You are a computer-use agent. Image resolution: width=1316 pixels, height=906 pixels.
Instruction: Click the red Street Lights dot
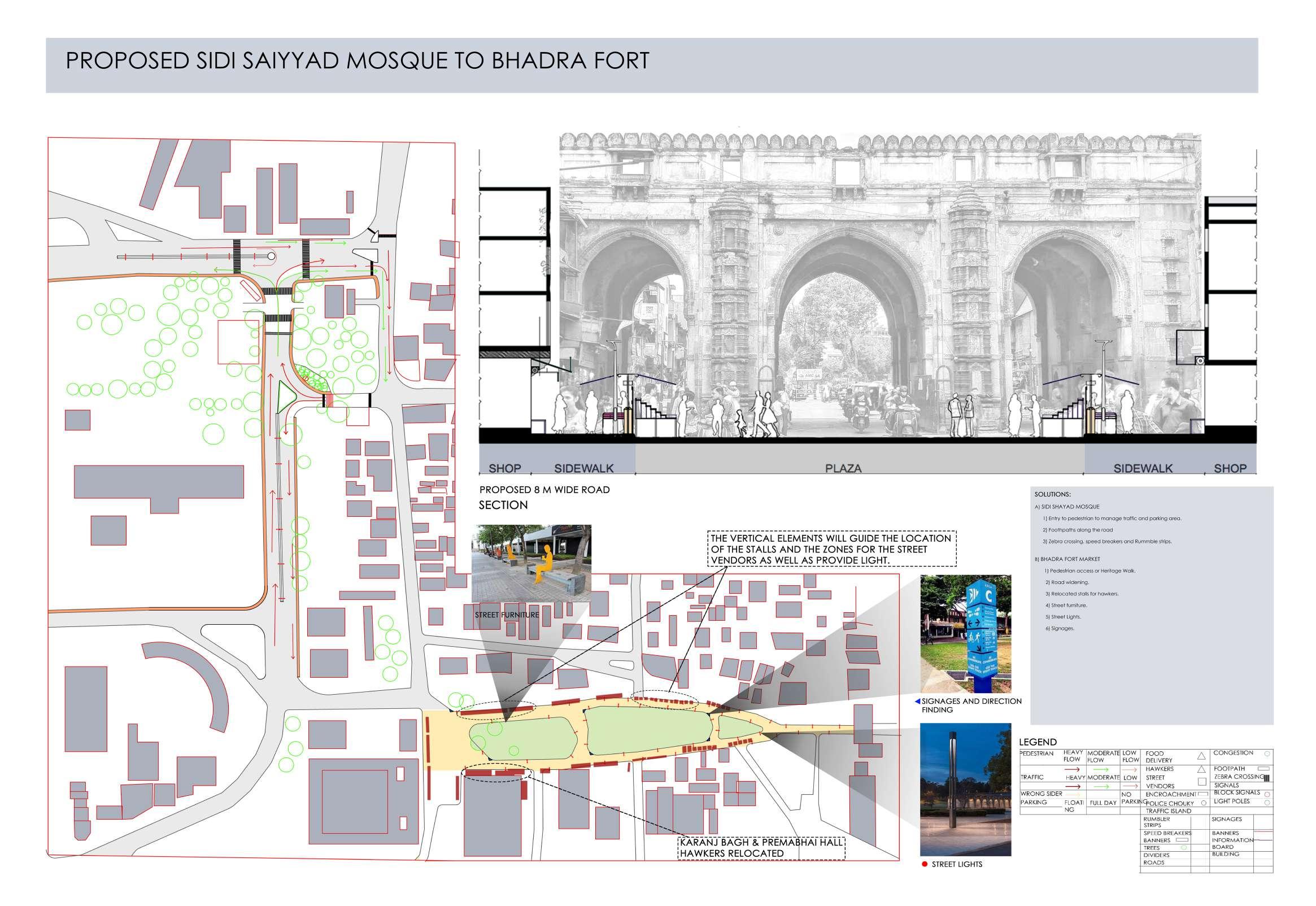[925, 864]
